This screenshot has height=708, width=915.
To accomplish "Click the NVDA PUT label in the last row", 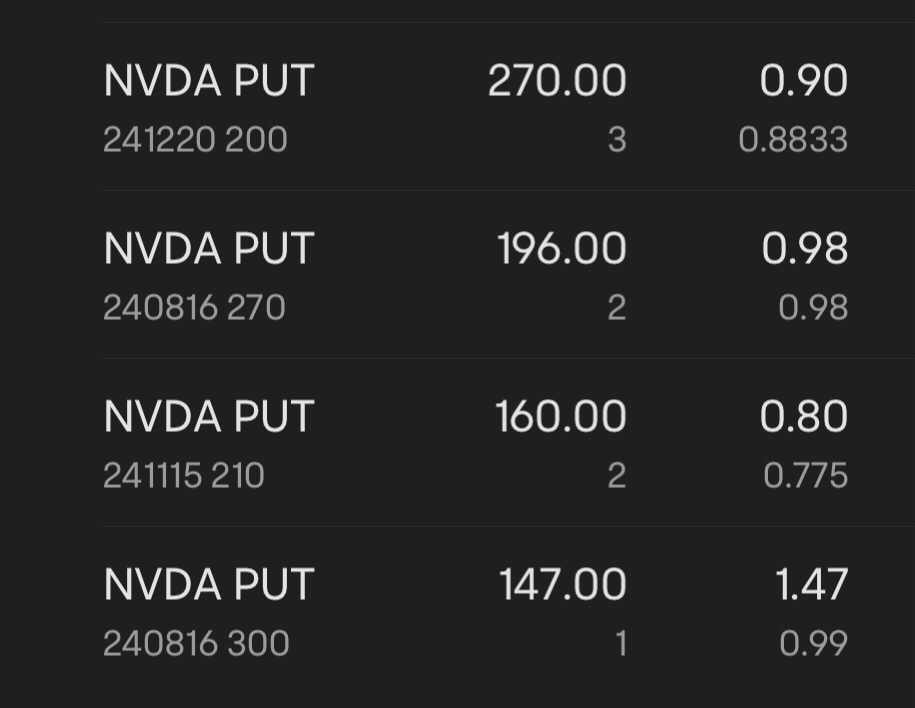I will (208, 584).
